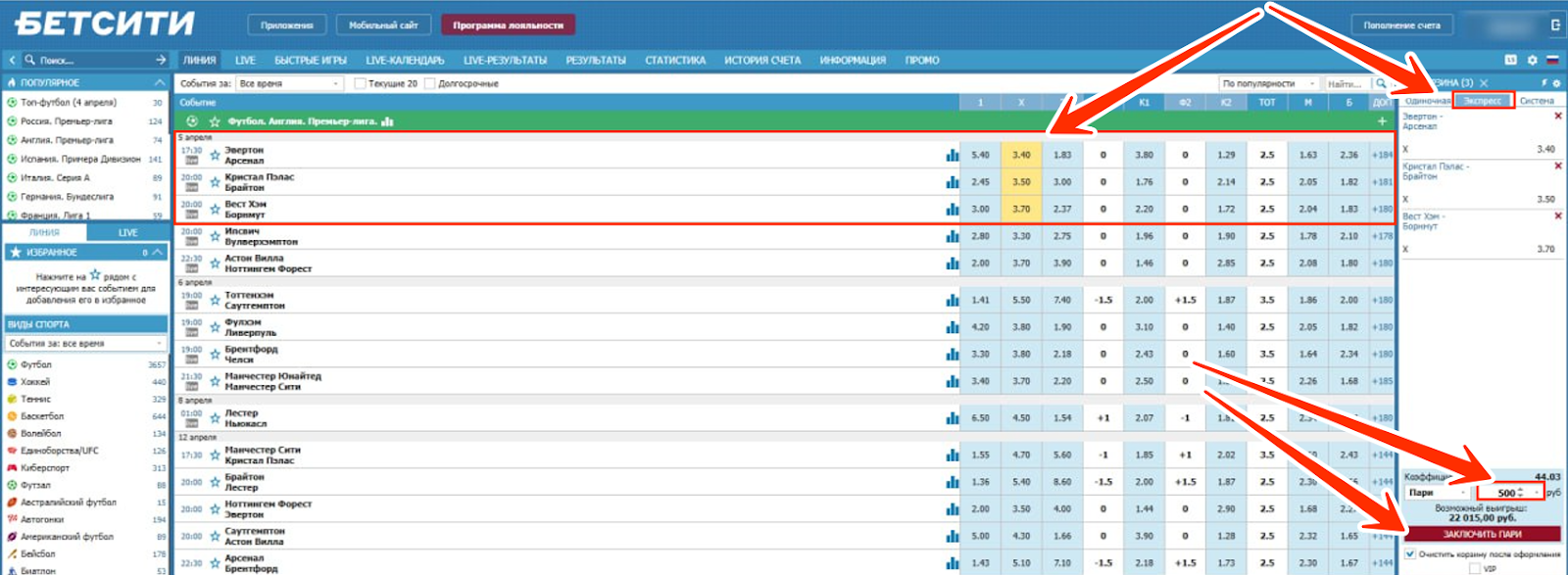Click the Russian flag language icon
Image resolution: width=1568 pixels, height=575 pixels.
click(x=1552, y=60)
